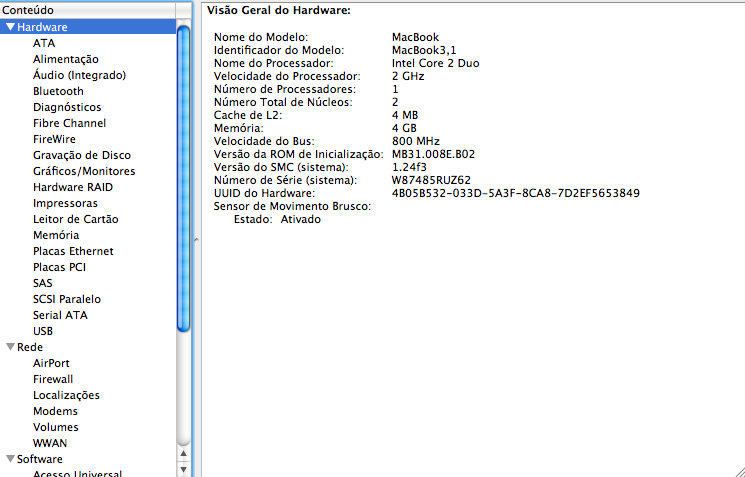Select the Rede category row

click(88, 347)
